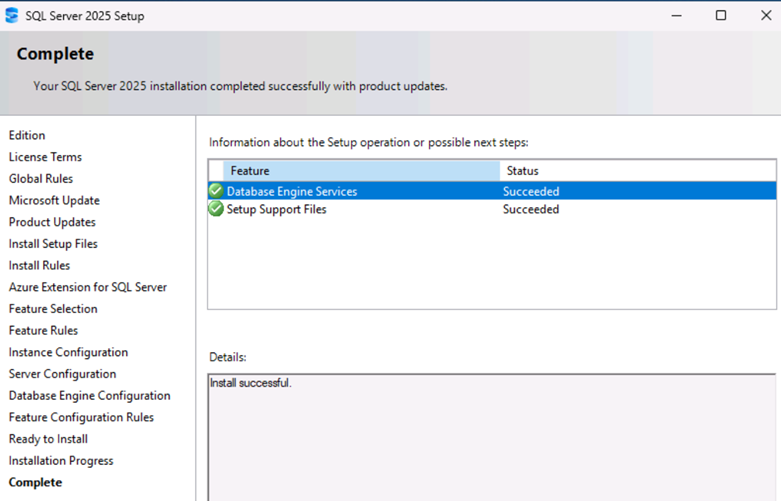Click the Global Rules step
The image size is (781, 501).
pos(41,179)
